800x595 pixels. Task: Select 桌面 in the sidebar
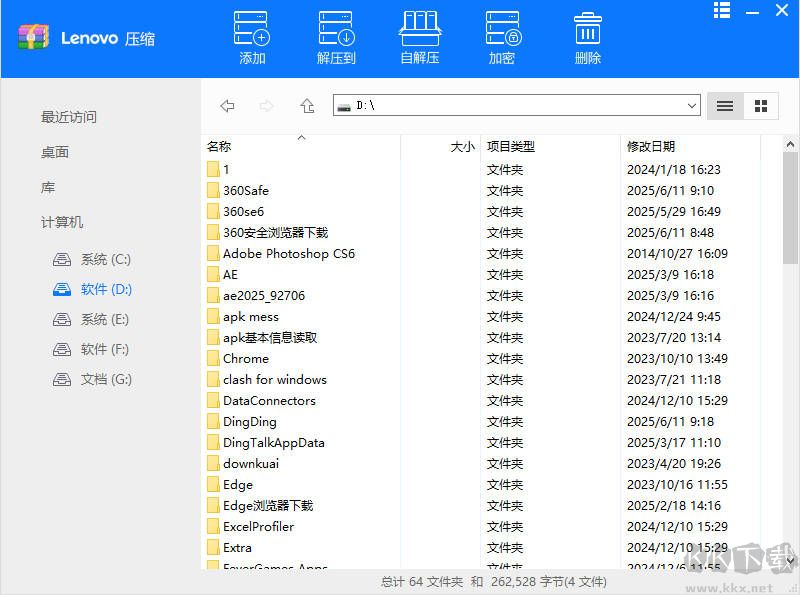tap(55, 152)
